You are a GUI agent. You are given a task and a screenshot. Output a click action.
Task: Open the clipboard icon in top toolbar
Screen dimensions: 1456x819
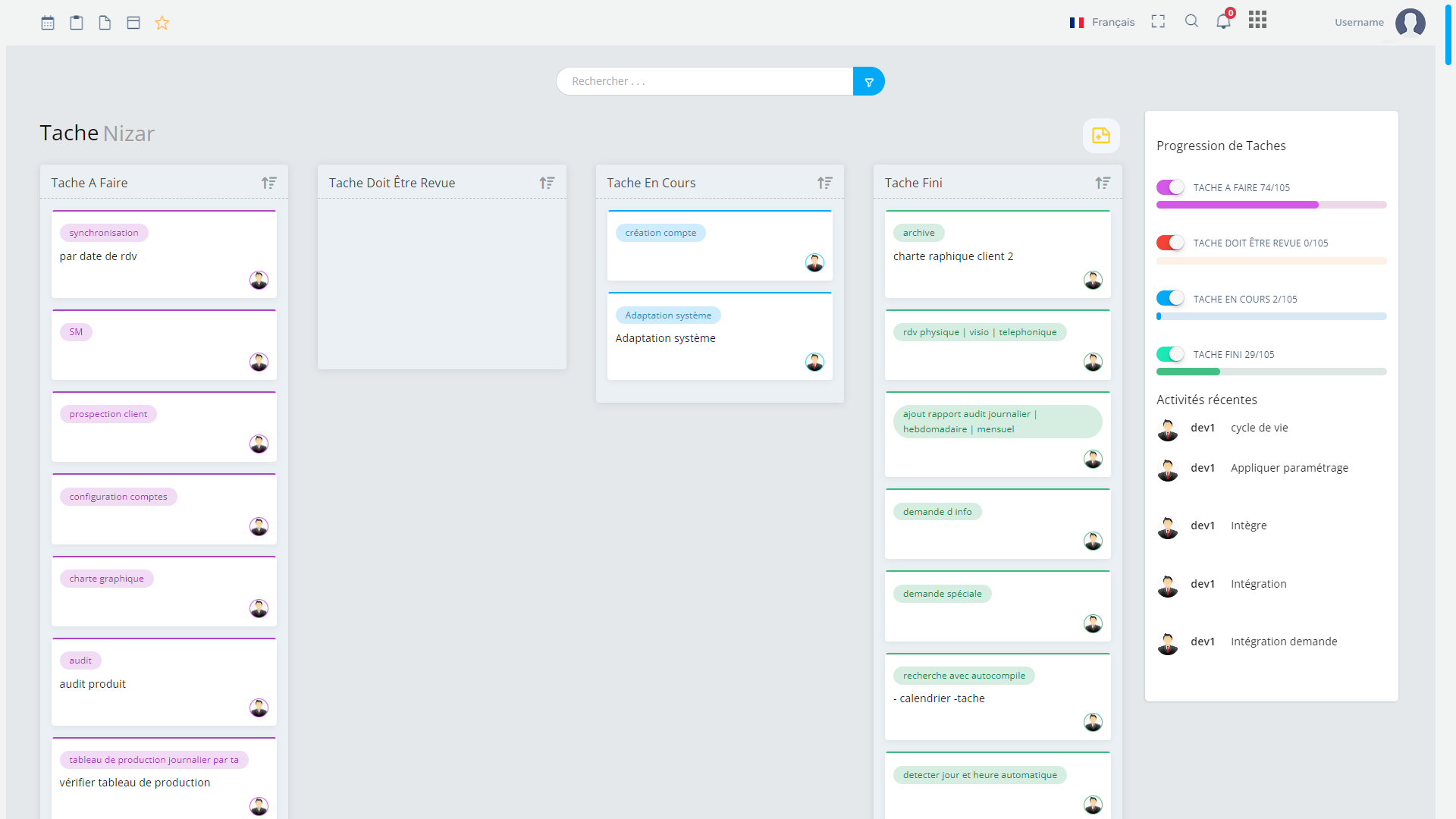pyautogui.click(x=77, y=23)
